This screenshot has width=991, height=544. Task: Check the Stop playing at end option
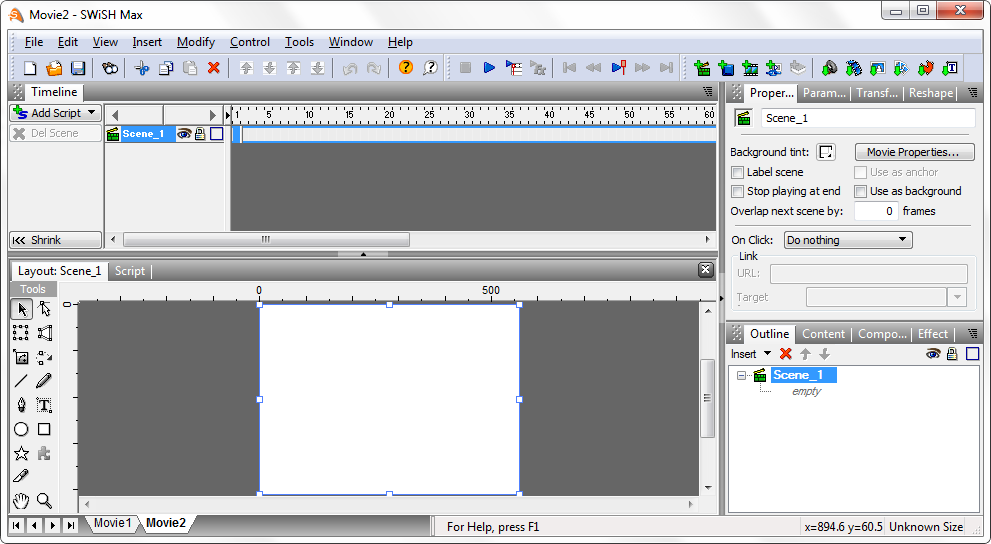click(x=738, y=191)
